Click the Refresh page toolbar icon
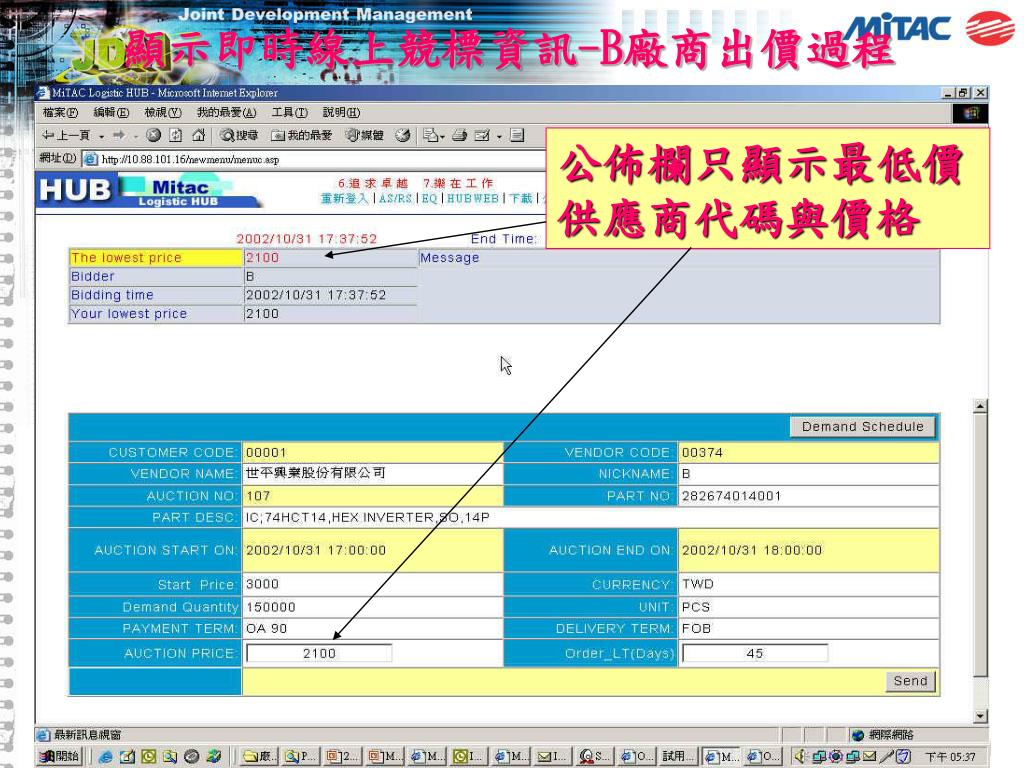1024x768 pixels. 176,135
